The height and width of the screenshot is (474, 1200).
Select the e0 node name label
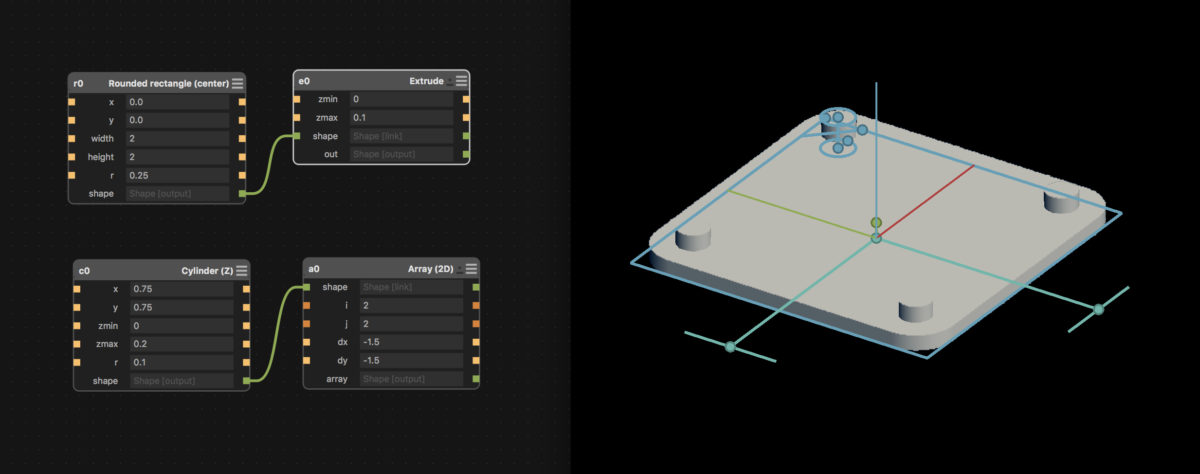tap(304, 81)
